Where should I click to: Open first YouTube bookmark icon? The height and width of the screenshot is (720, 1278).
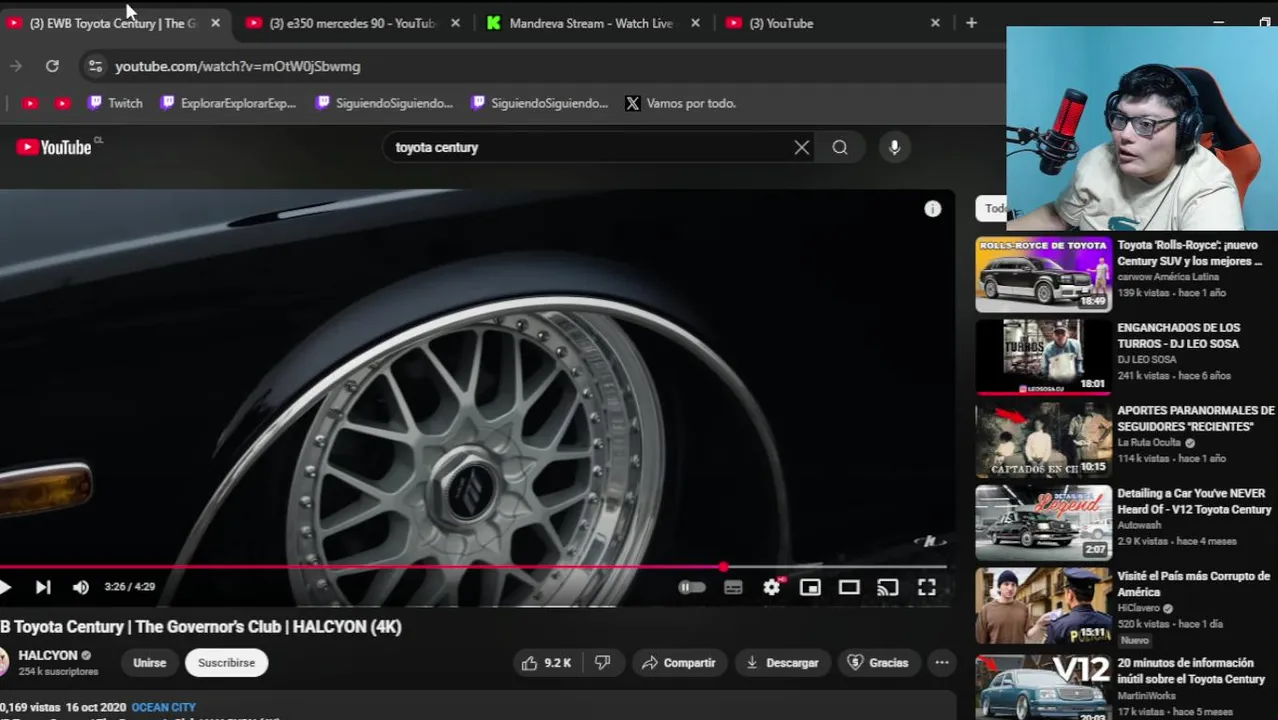point(30,103)
